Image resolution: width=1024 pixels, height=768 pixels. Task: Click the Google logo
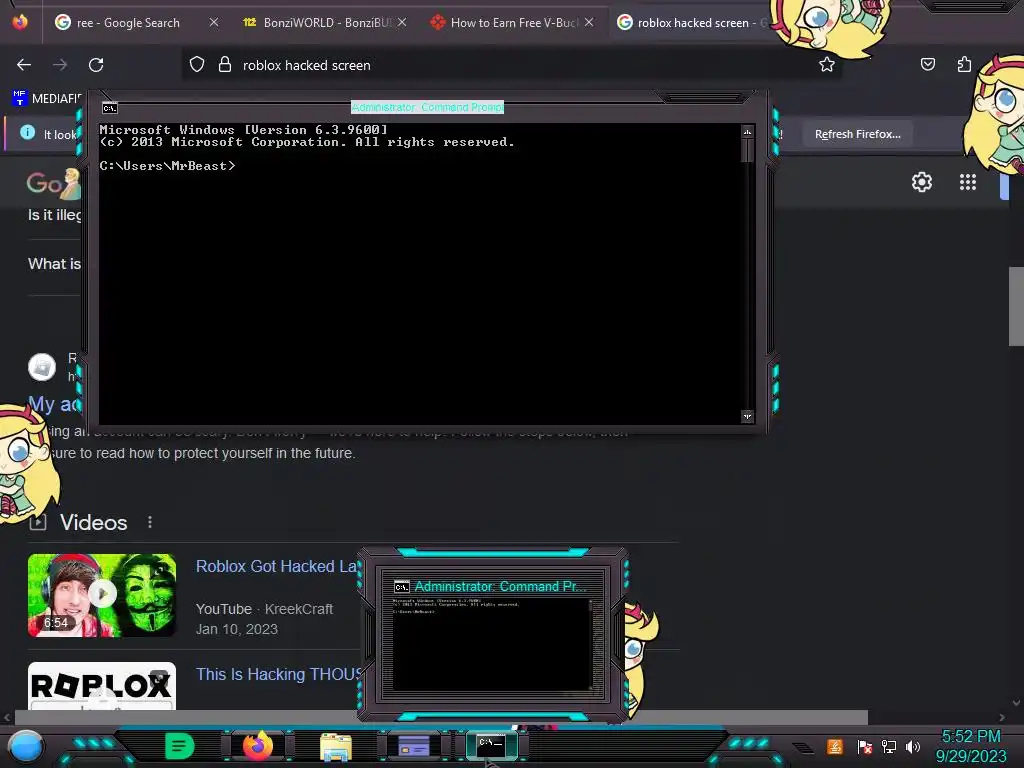(52, 184)
